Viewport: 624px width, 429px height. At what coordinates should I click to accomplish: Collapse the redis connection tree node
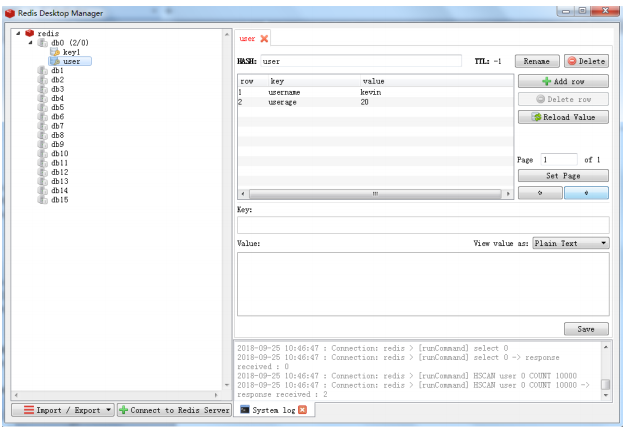[x=18, y=33]
